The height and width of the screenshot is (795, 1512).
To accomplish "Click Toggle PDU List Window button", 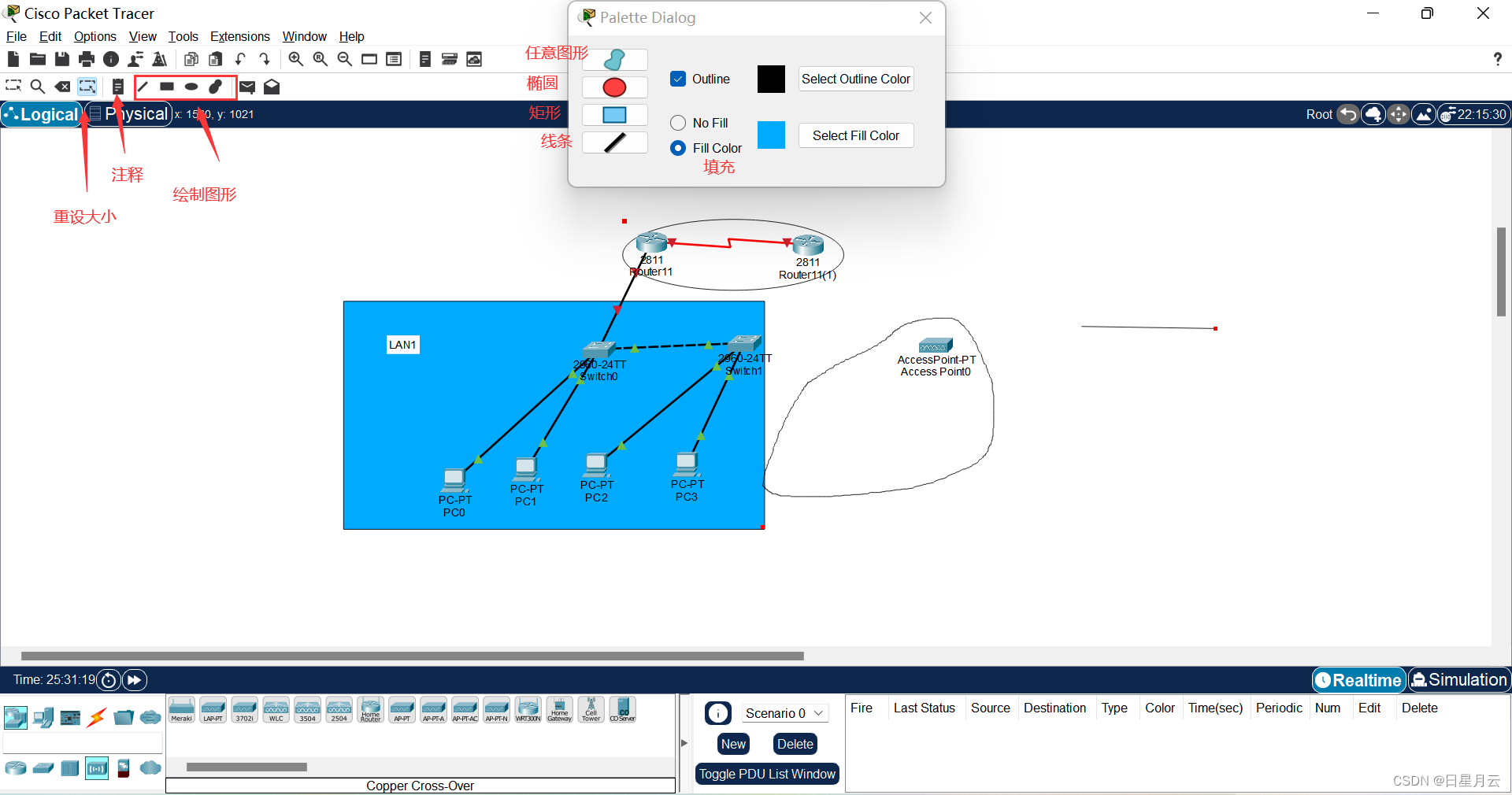I will pyautogui.click(x=767, y=774).
